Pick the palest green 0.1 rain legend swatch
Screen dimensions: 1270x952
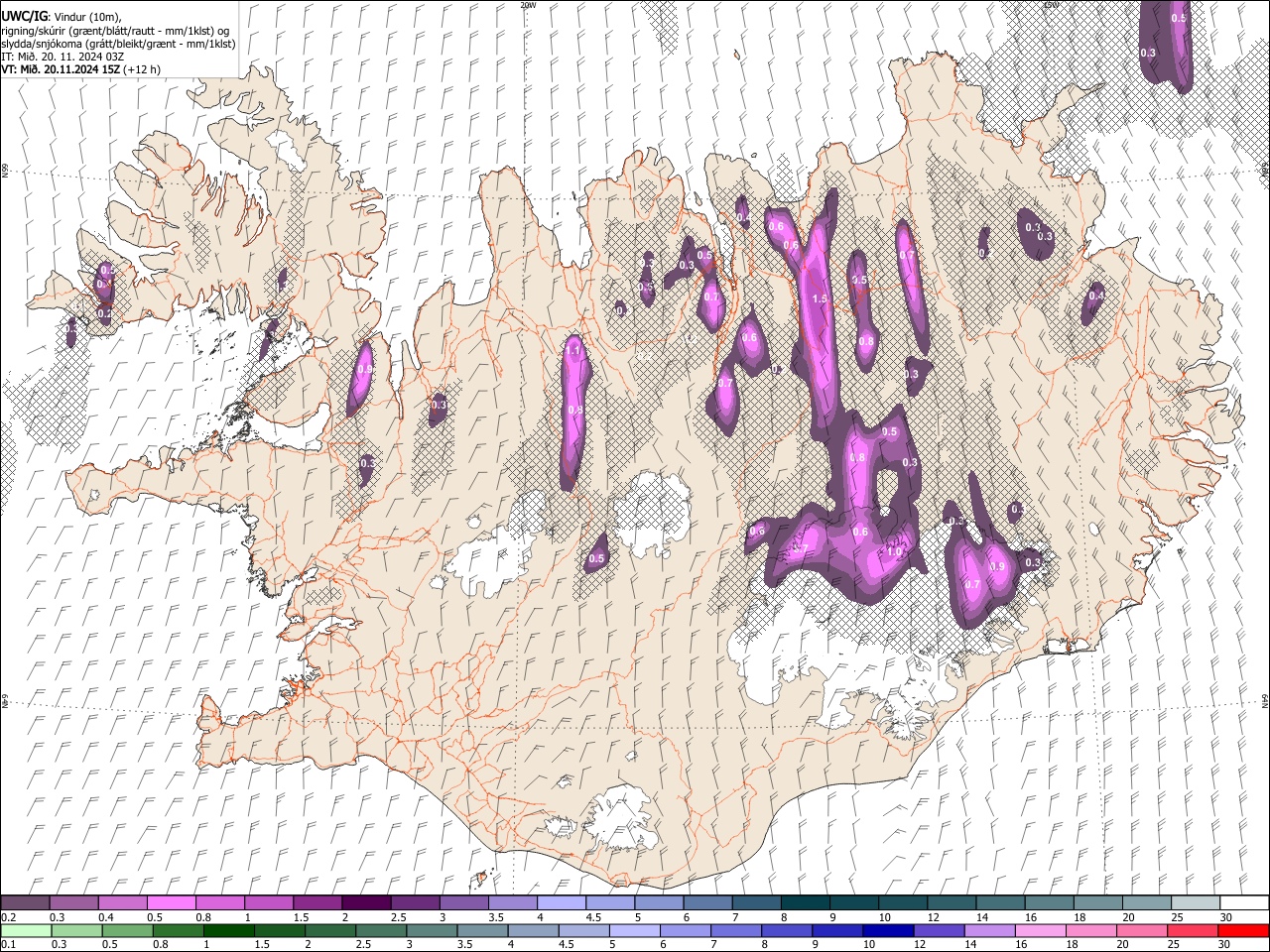26,931
